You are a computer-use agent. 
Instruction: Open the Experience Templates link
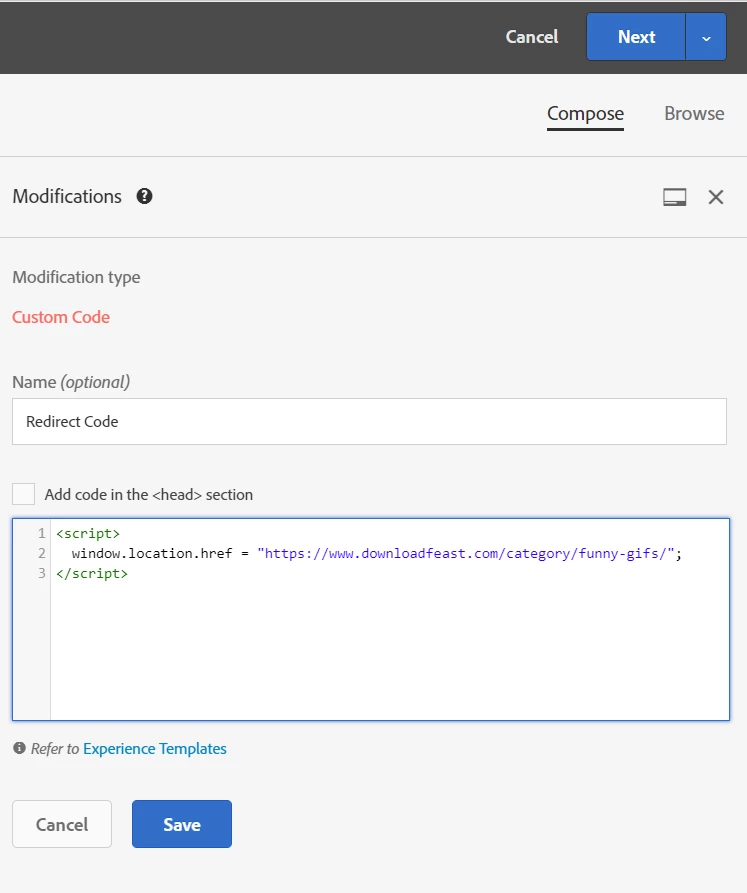click(x=155, y=748)
